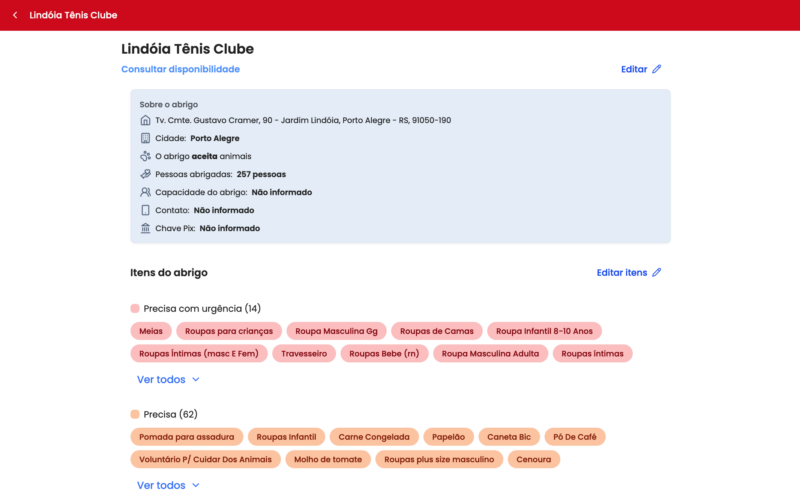
Task: Open Consultar disponibilidade link
Action: [180, 69]
